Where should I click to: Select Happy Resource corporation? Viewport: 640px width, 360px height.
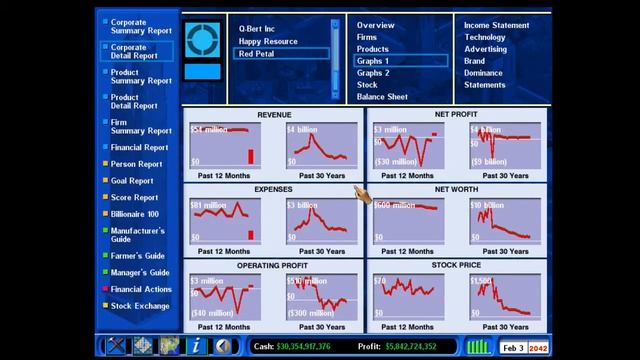[x=268, y=42]
